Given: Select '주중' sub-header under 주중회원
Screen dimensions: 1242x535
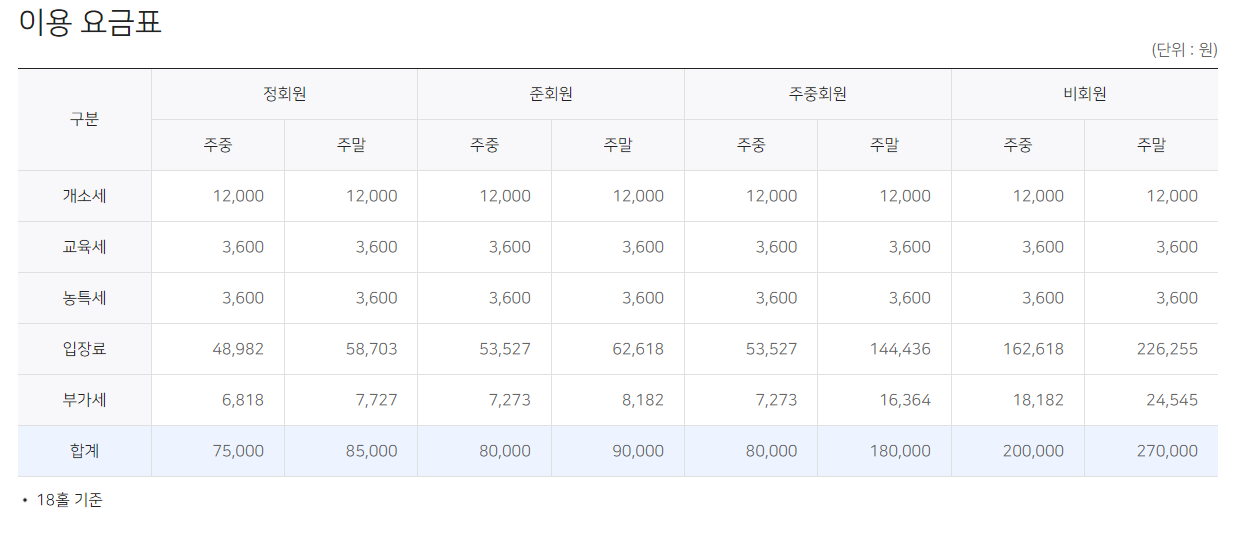Looking at the screenshot, I should (751, 145).
